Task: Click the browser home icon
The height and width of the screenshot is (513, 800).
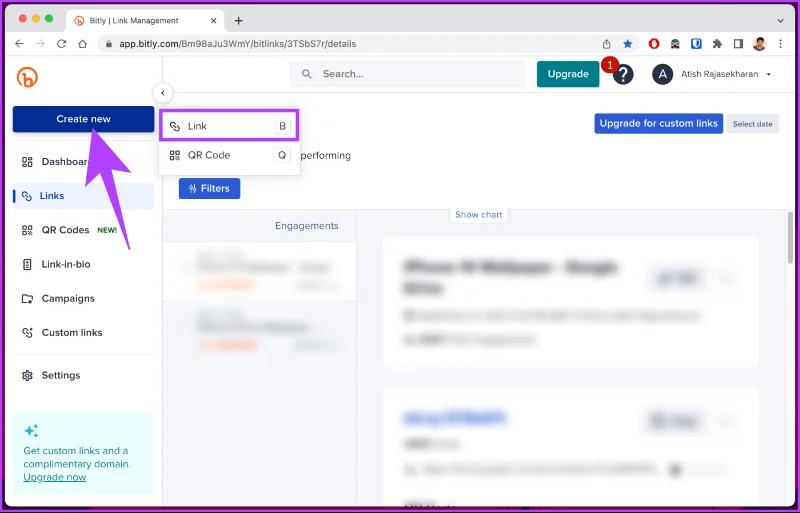Action: (83, 44)
